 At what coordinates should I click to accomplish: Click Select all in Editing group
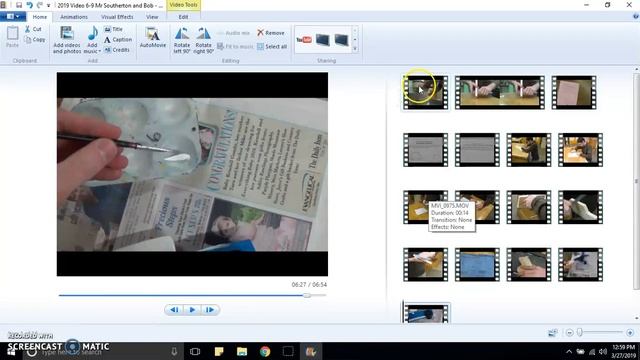point(272,47)
